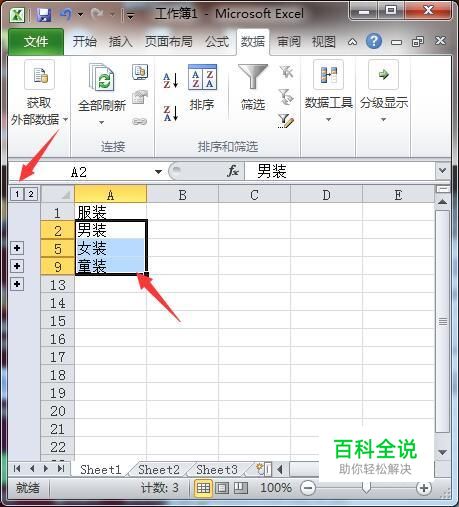Switch to the 视图 tab
This screenshot has height=507, width=459.
[x=323, y=42]
